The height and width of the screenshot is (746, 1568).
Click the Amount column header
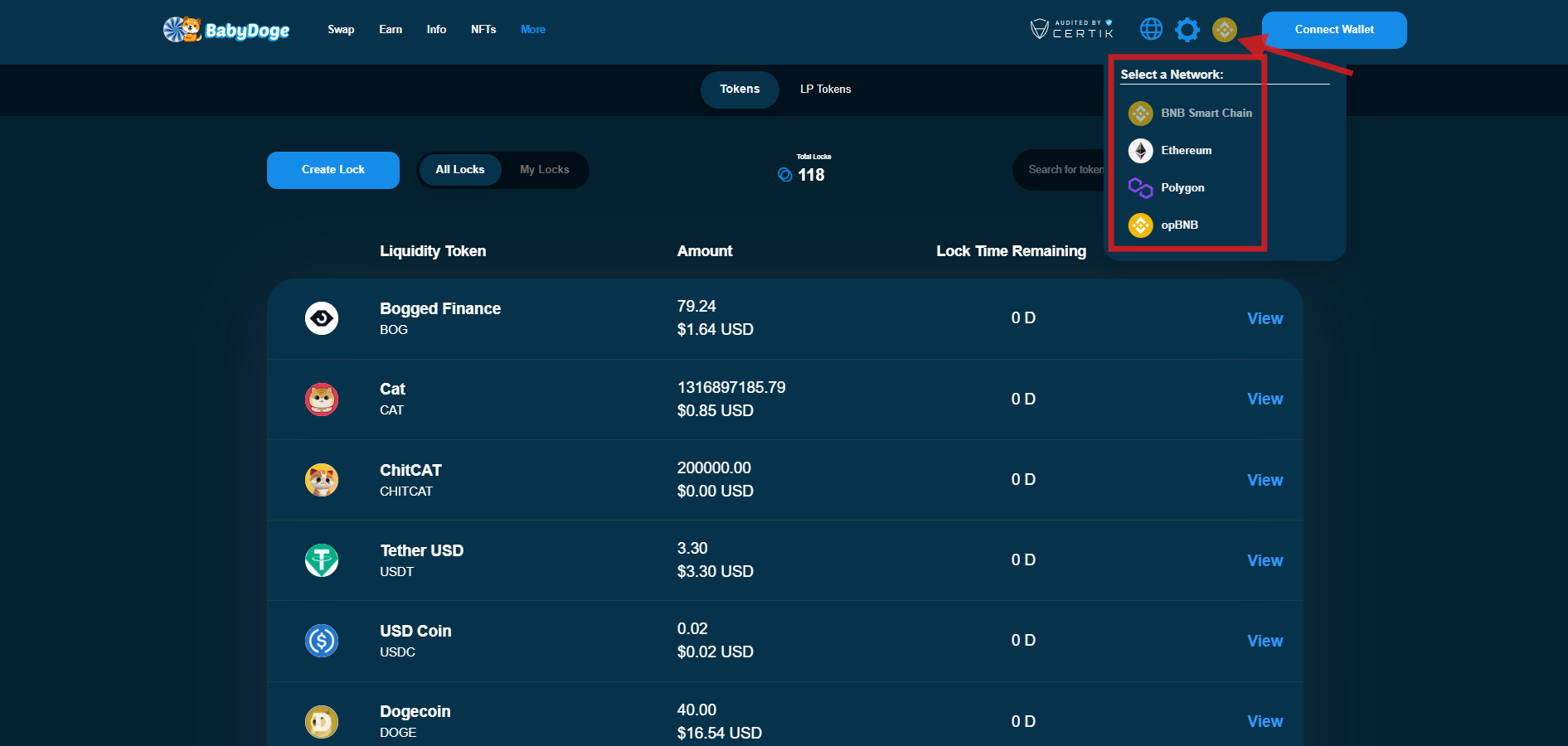click(705, 251)
